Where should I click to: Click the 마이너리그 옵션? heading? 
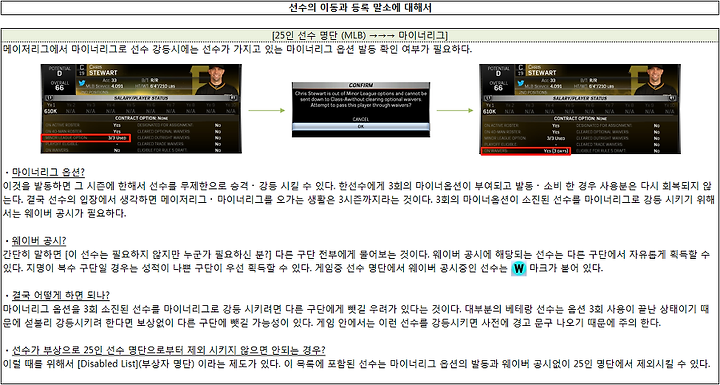tap(48, 173)
